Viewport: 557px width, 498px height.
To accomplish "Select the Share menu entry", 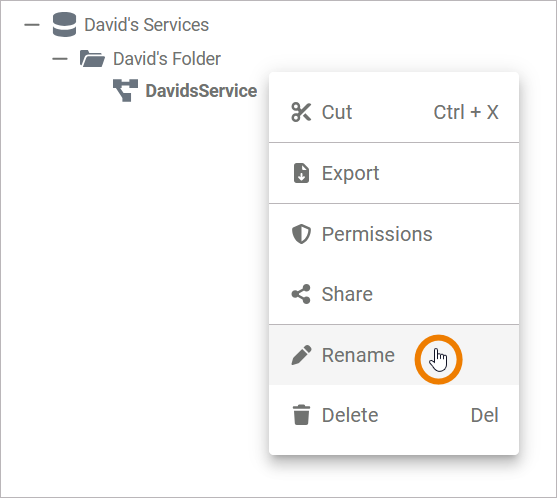I will coord(394,294).
